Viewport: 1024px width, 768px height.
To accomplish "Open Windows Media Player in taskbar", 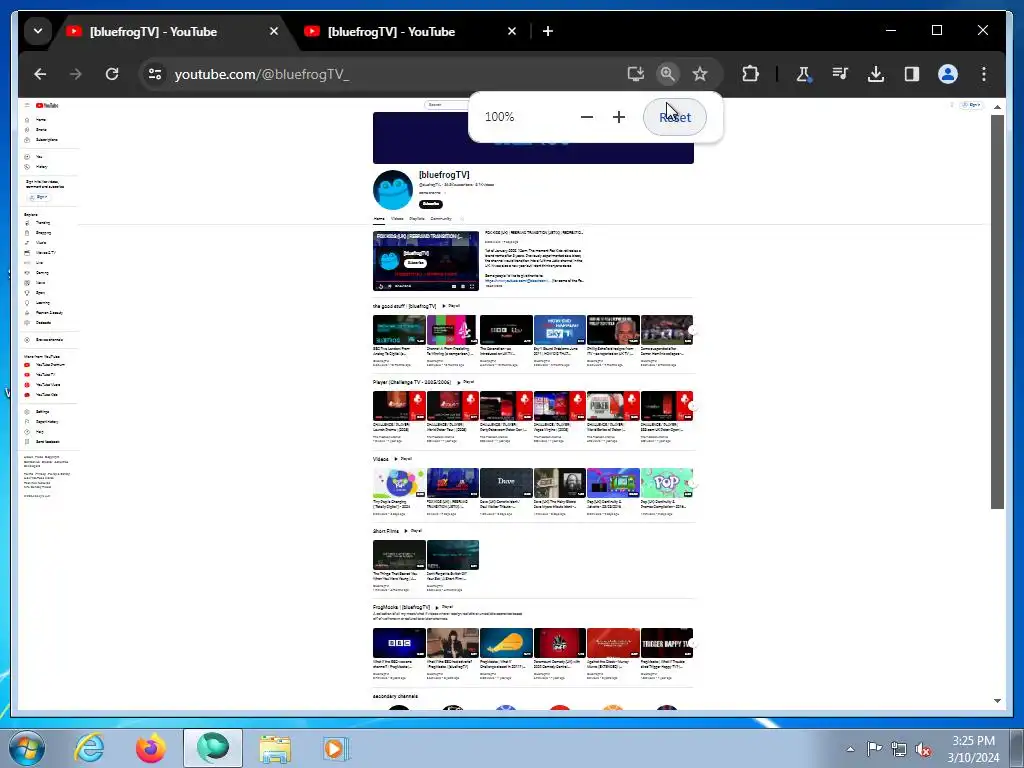I will pyautogui.click(x=336, y=748).
